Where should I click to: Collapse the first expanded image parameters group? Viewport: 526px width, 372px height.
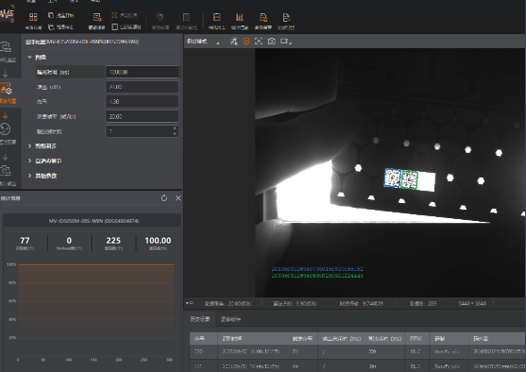30,57
